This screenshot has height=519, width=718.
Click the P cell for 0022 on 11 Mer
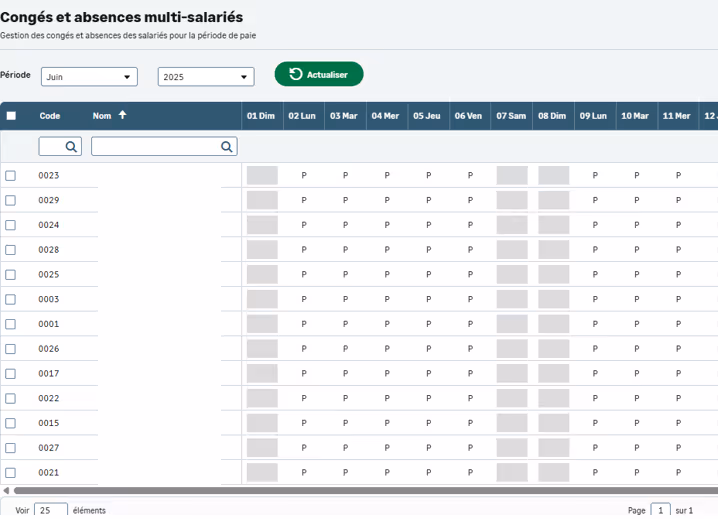click(678, 398)
